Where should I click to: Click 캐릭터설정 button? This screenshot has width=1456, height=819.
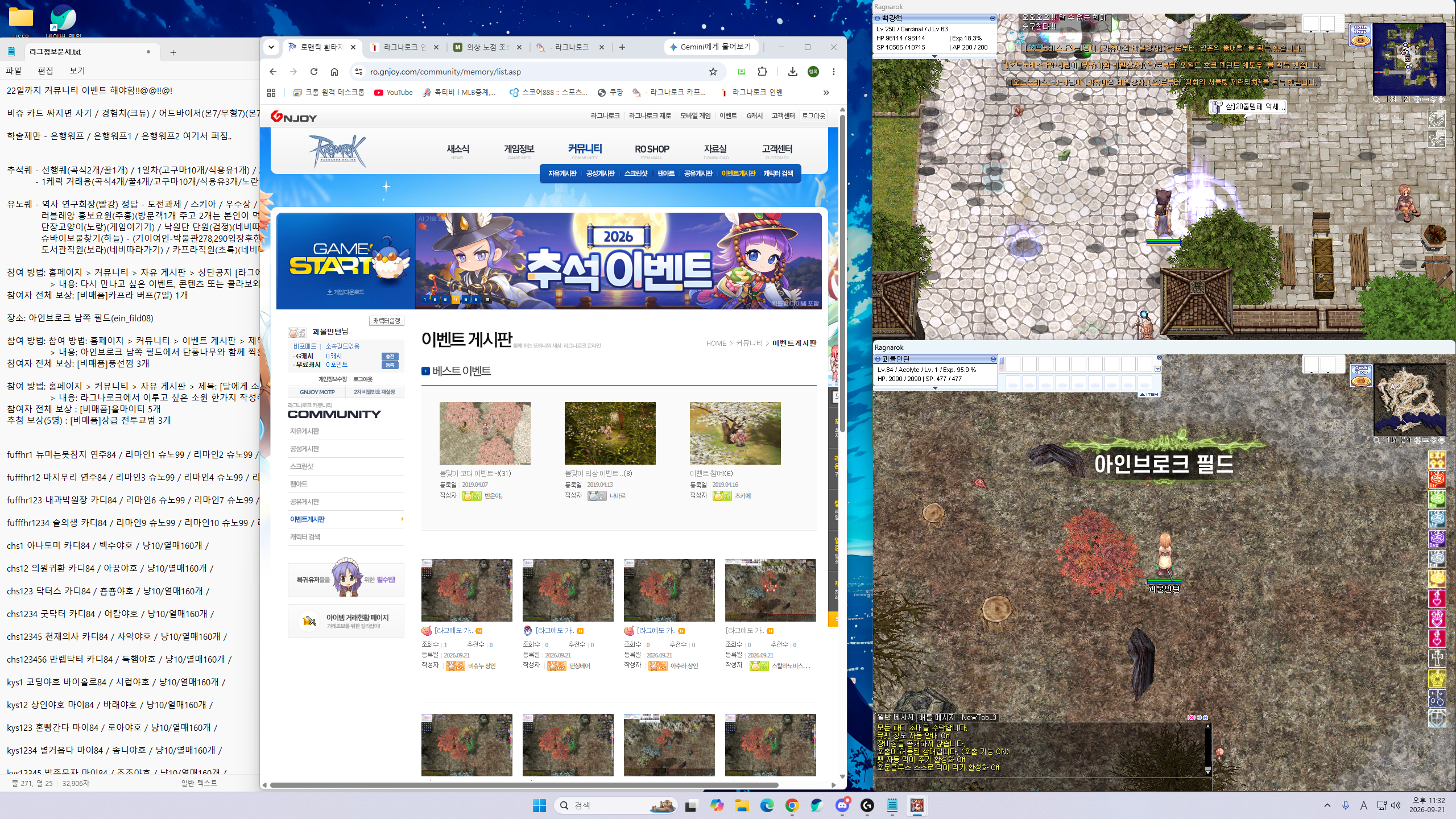coord(387,321)
